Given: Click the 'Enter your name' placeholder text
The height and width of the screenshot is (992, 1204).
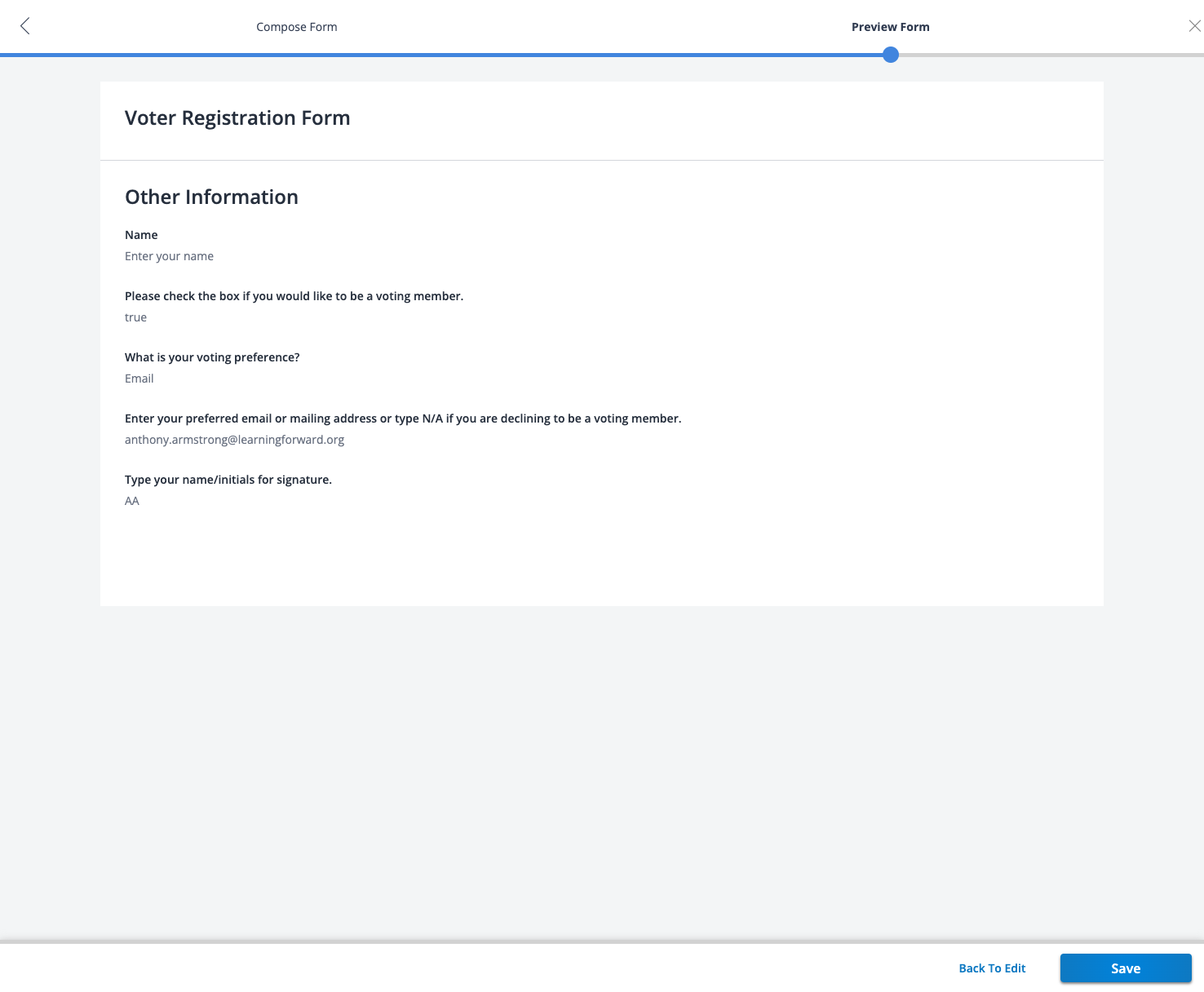Looking at the screenshot, I should [169, 256].
